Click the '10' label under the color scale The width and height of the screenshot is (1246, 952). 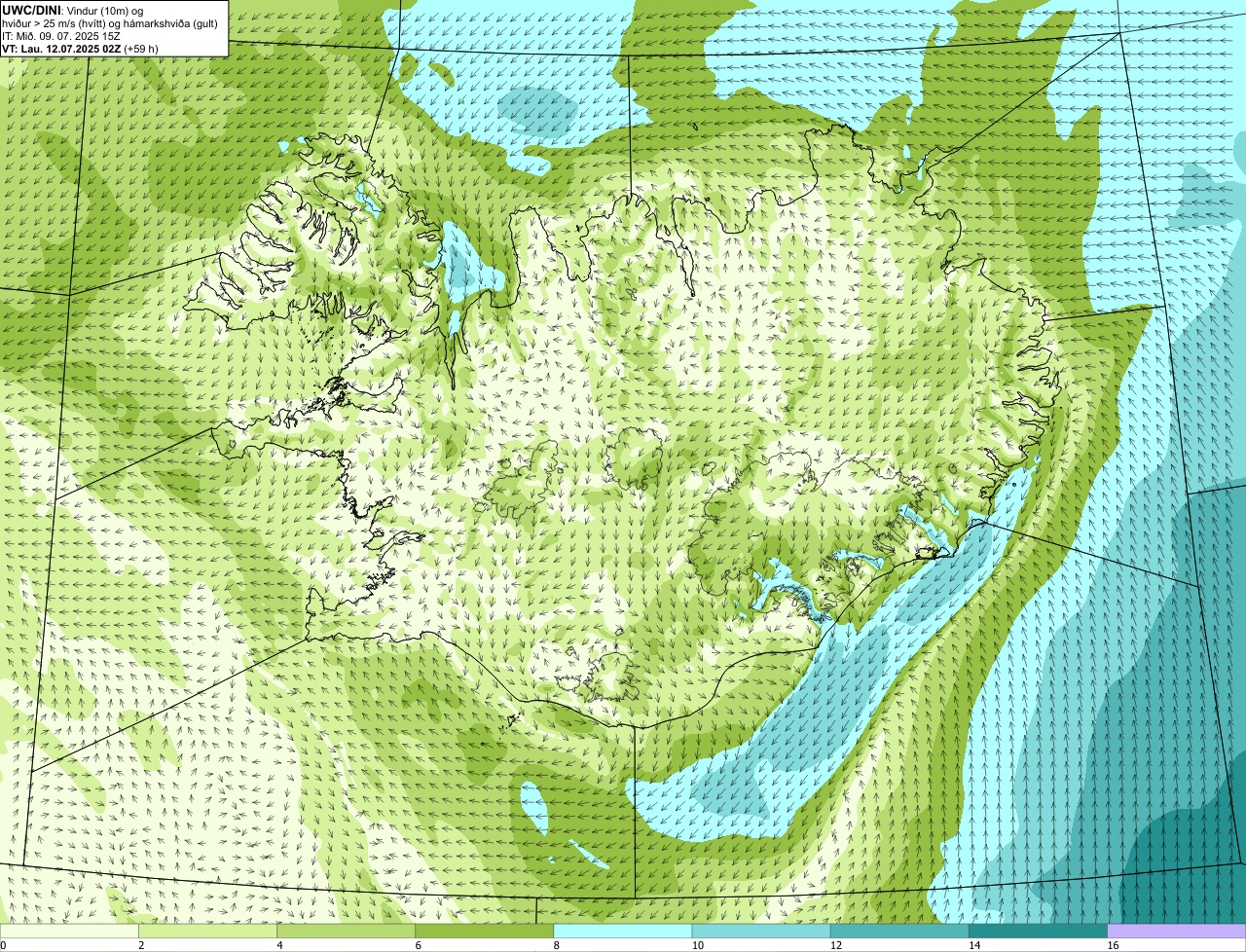[x=697, y=945]
